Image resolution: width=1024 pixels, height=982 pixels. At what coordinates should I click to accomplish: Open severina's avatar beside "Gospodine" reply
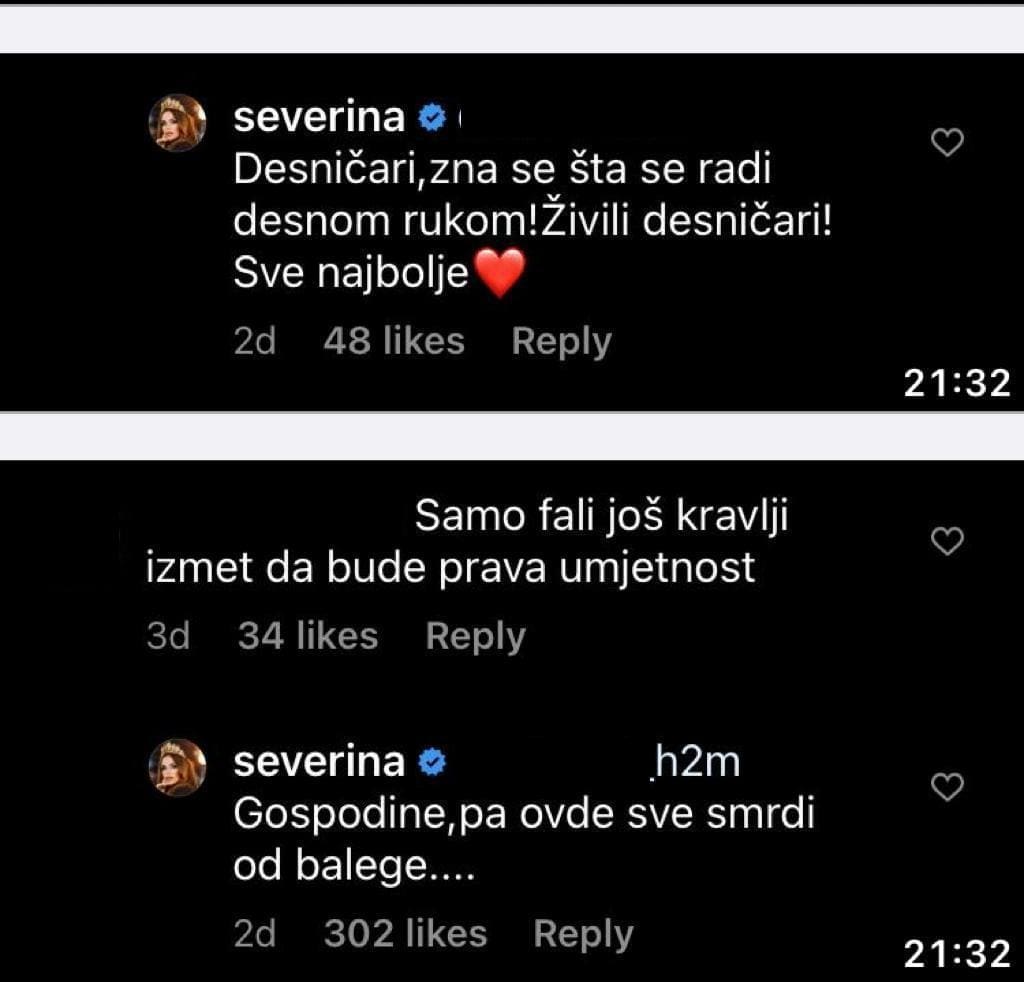click(178, 768)
